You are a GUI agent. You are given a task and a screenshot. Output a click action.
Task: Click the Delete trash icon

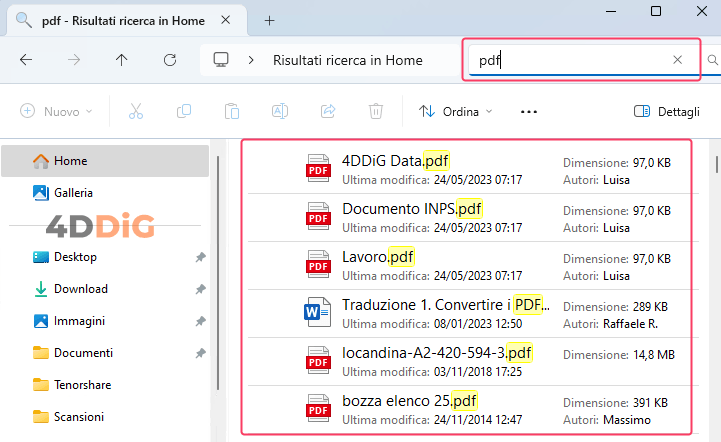click(x=376, y=111)
